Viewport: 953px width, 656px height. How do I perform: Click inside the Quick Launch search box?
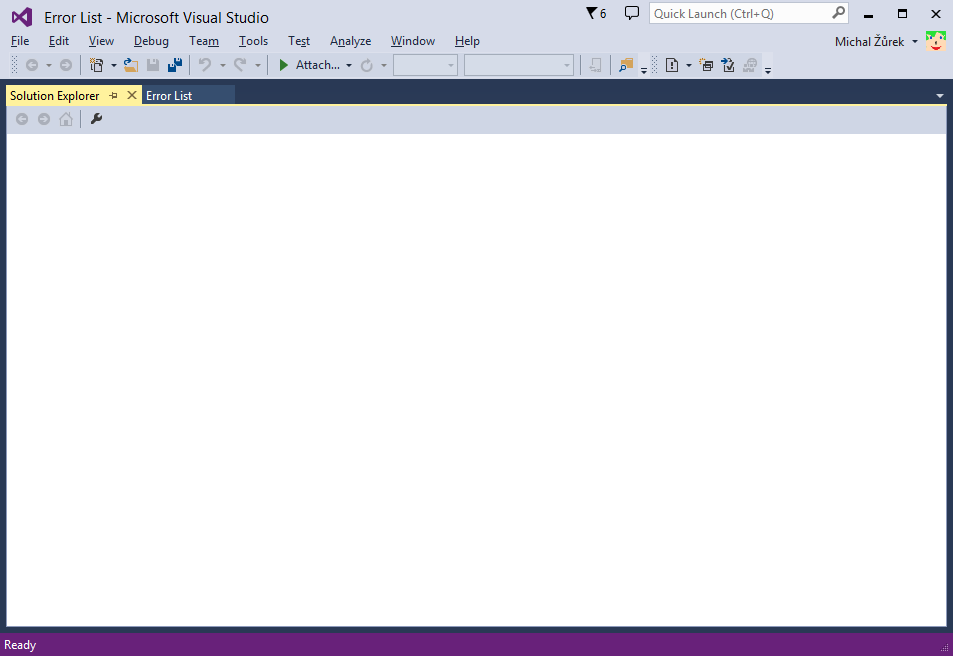740,13
